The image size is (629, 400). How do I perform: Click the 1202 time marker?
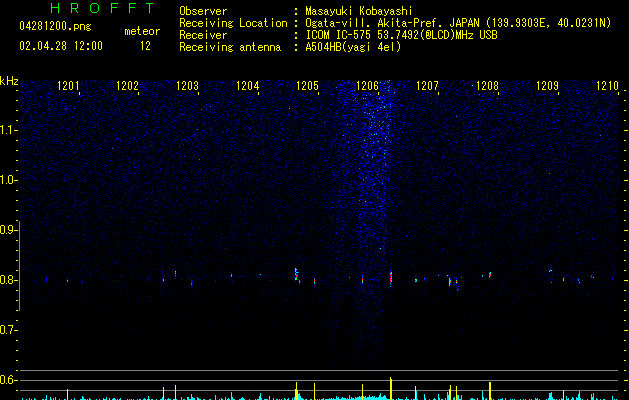[x=127, y=86]
